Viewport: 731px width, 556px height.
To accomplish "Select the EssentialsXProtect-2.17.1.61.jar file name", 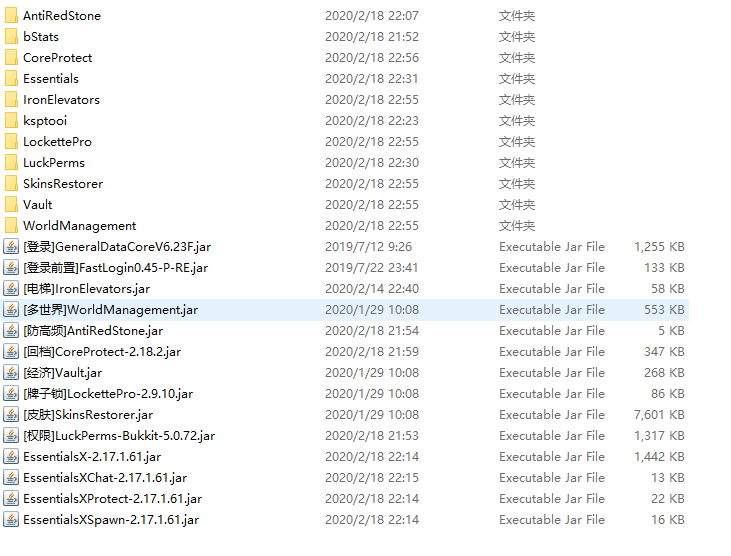I will 112,498.
